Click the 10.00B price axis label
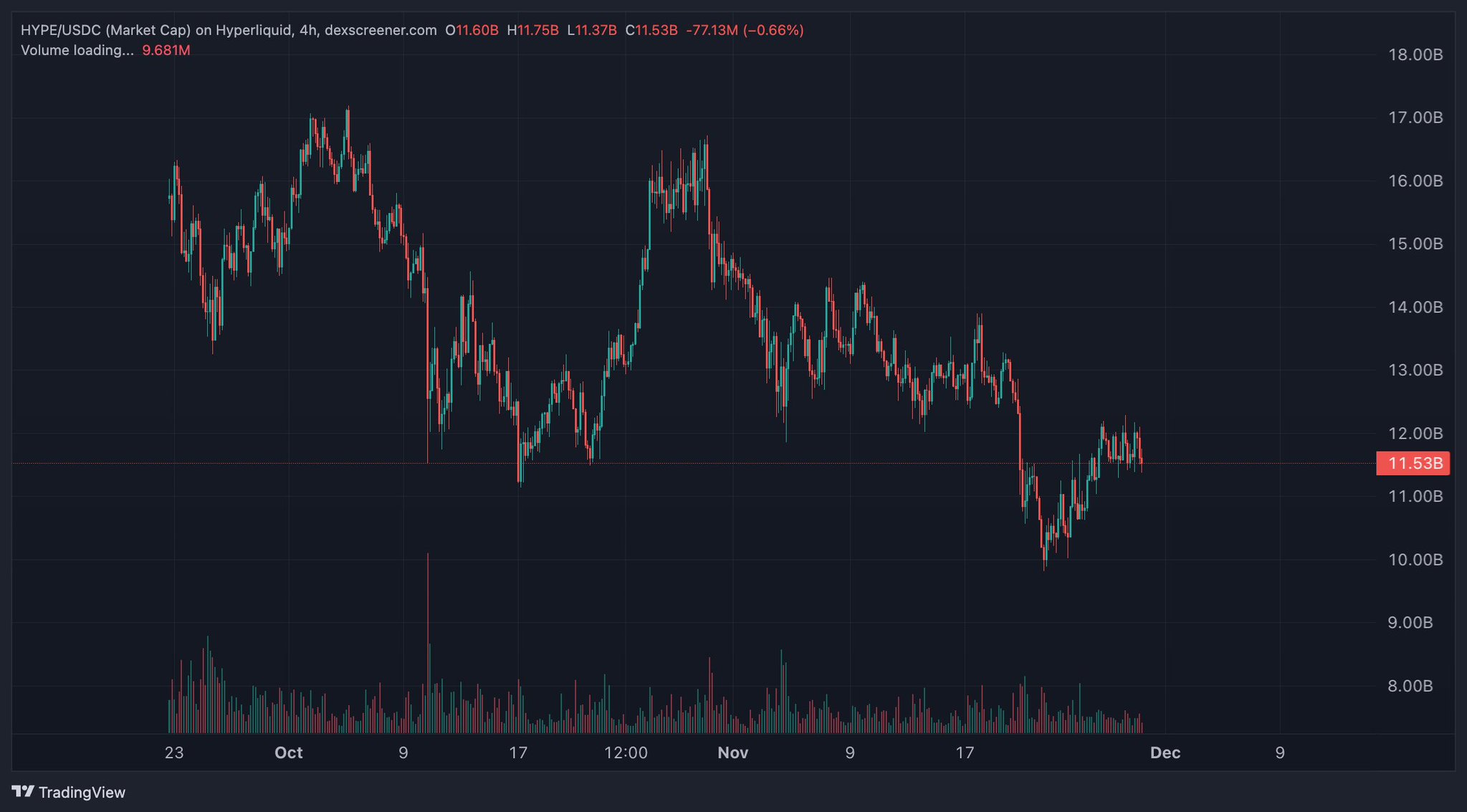Screen dimensions: 1467x812 coord(1415,560)
